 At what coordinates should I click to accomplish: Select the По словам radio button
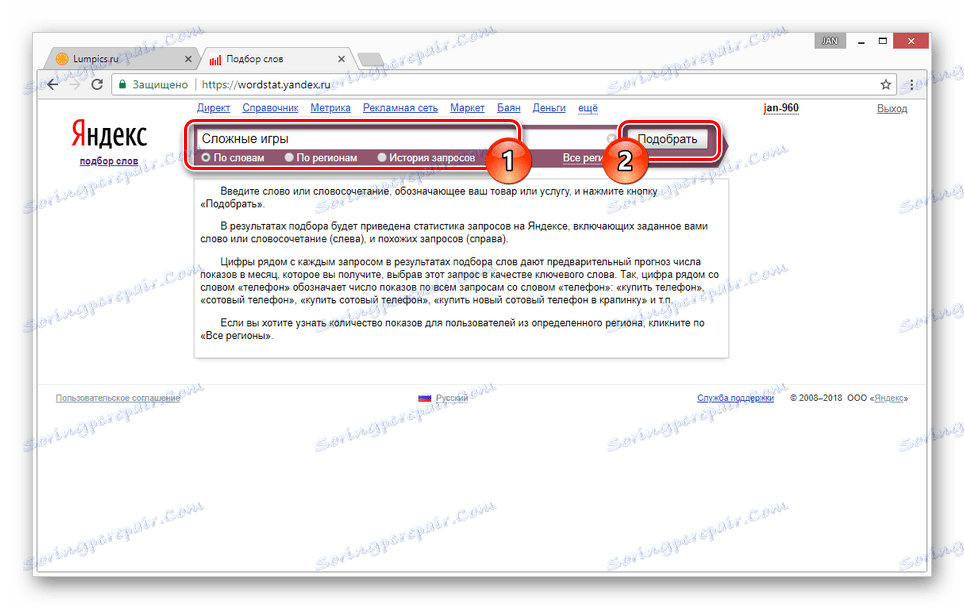206,158
